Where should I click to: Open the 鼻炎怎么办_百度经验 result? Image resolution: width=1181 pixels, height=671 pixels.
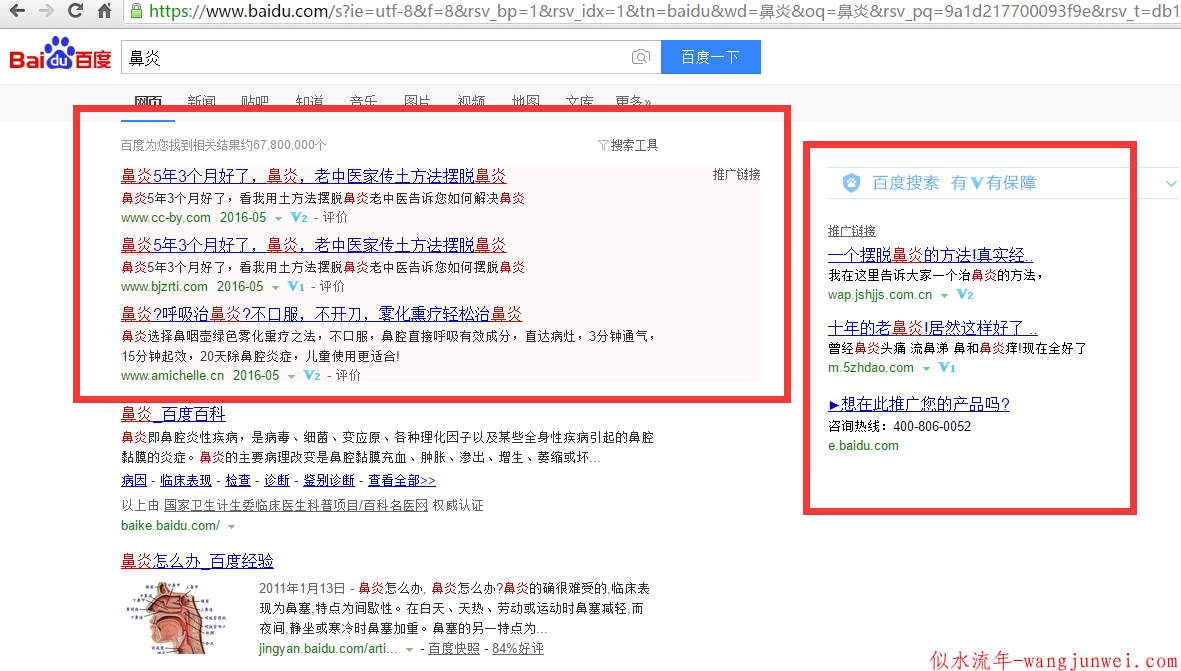pos(197,561)
